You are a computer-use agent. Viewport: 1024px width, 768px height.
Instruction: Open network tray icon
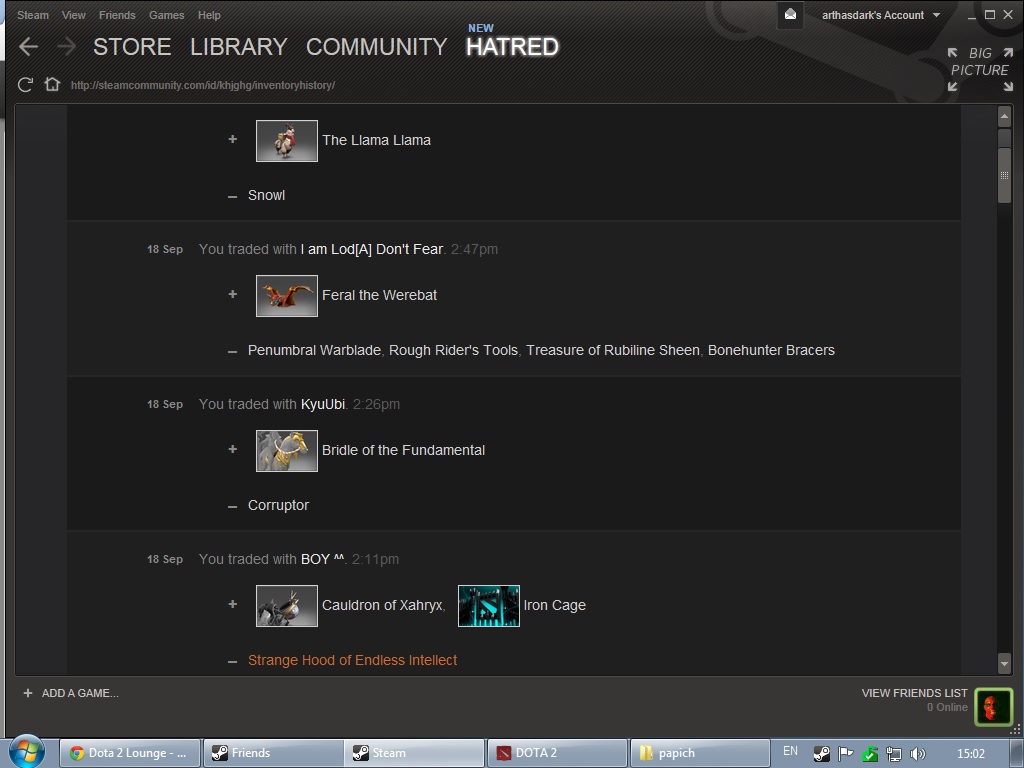[893, 754]
